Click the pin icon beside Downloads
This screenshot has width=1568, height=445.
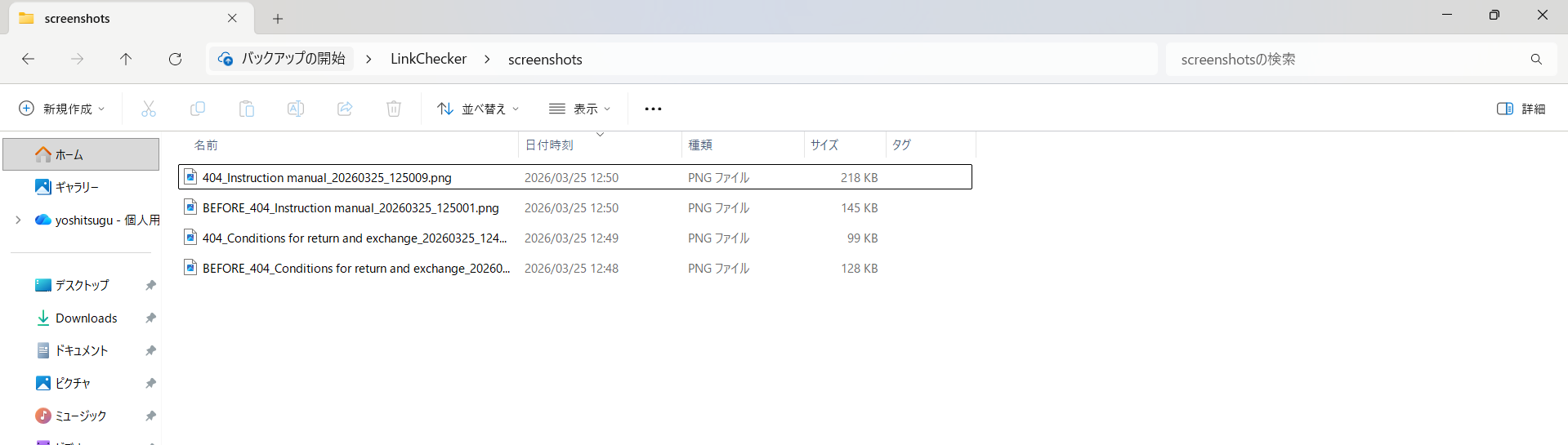pyautogui.click(x=150, y=318)
